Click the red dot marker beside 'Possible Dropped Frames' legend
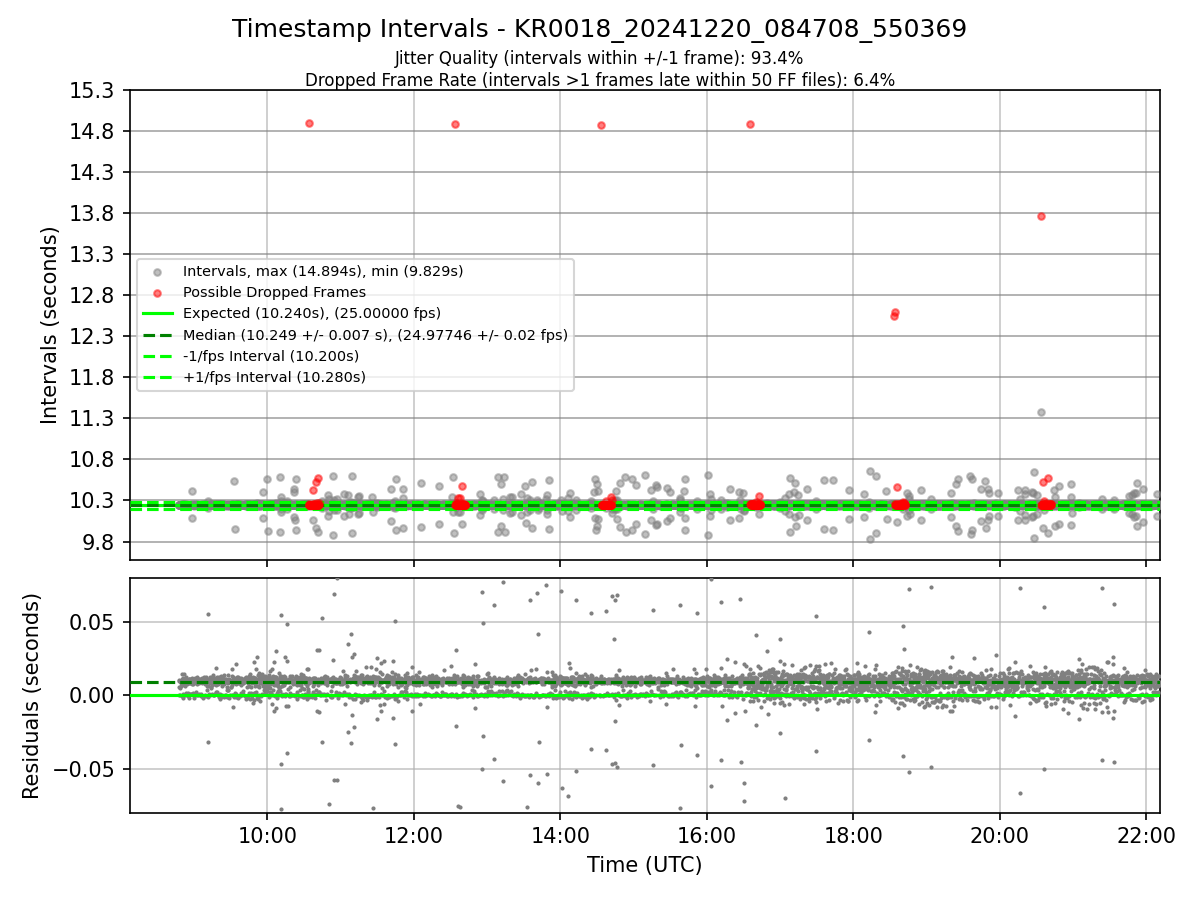Image resolution: width=1200 pixels, height=900 pixels. coord(157,293)
